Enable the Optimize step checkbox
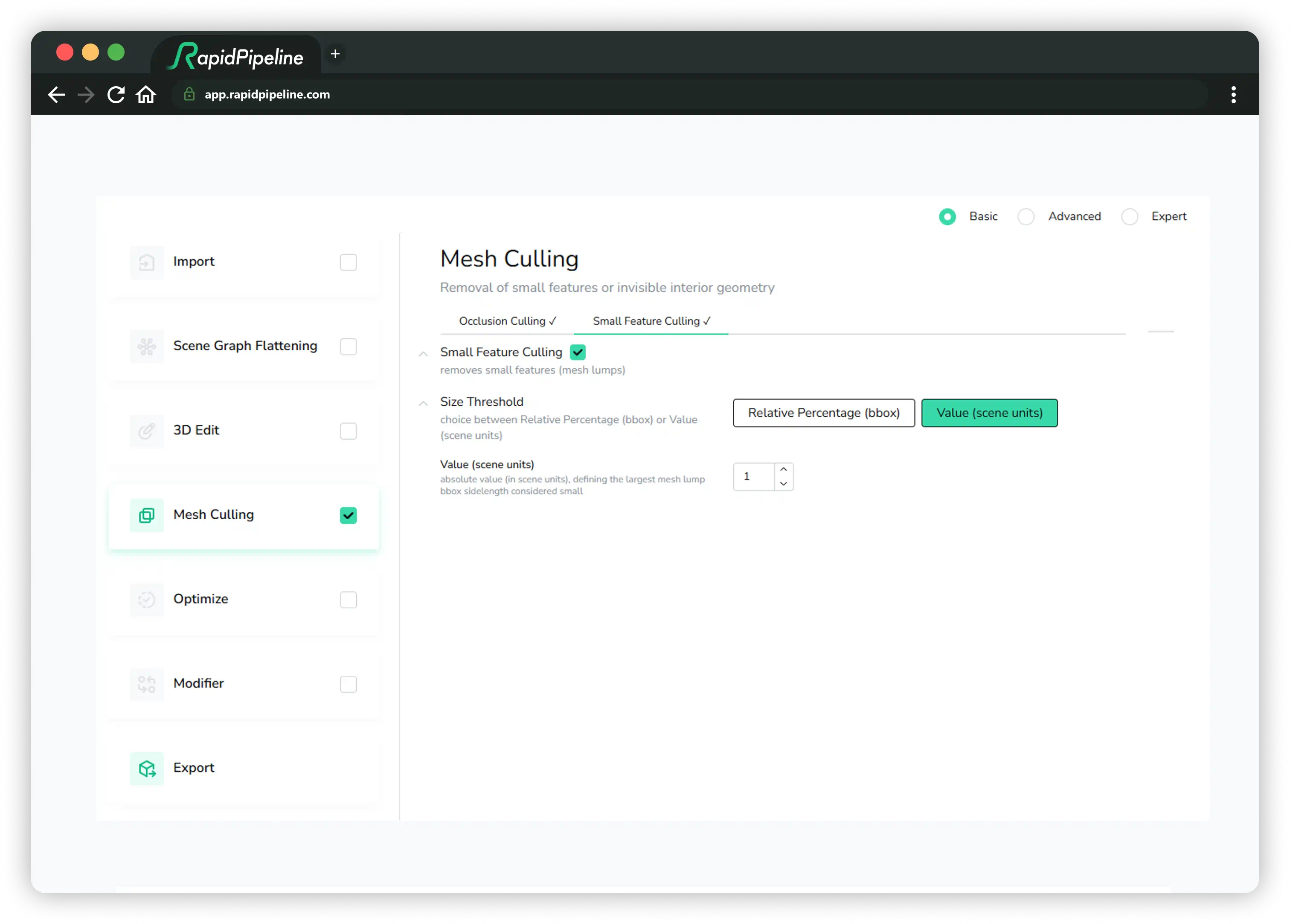 [x=348, y=599]
